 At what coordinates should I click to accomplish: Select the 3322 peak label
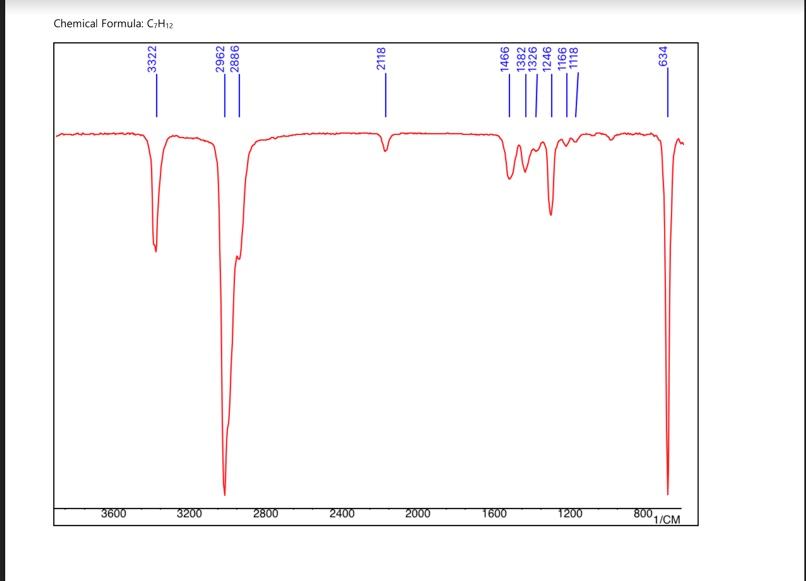click(152, 59)
